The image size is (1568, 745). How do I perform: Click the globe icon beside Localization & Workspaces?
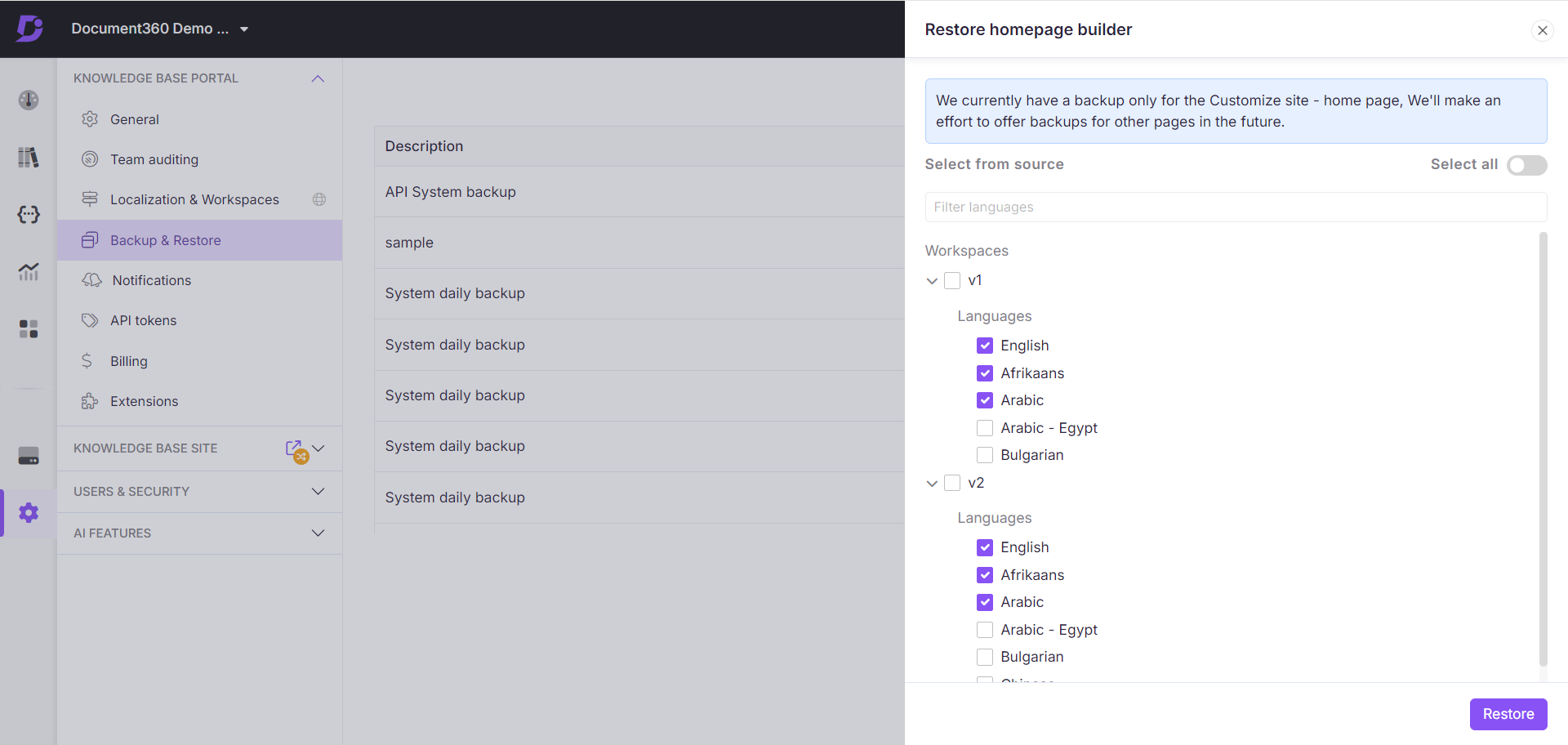pyautogui.click(x=319, y=199)
